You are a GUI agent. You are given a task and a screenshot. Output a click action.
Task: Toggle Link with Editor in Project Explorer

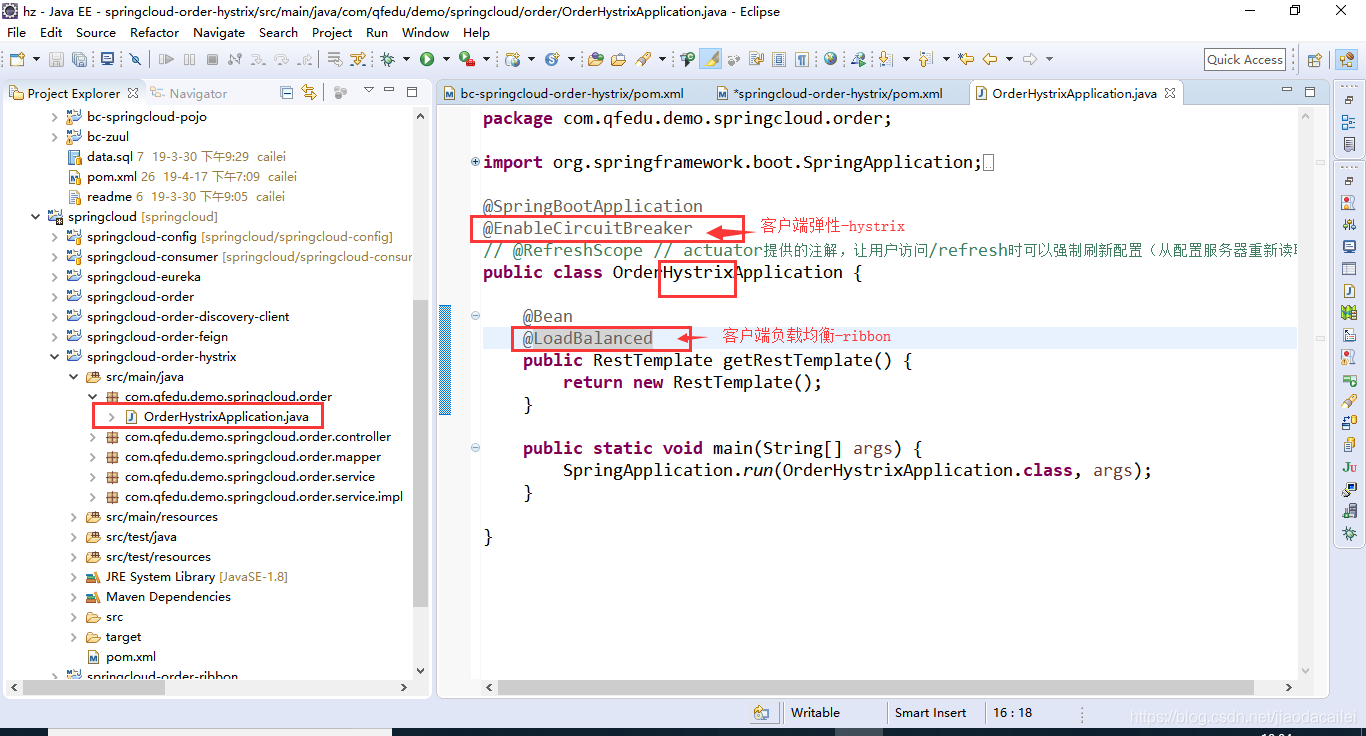(309, 92)
